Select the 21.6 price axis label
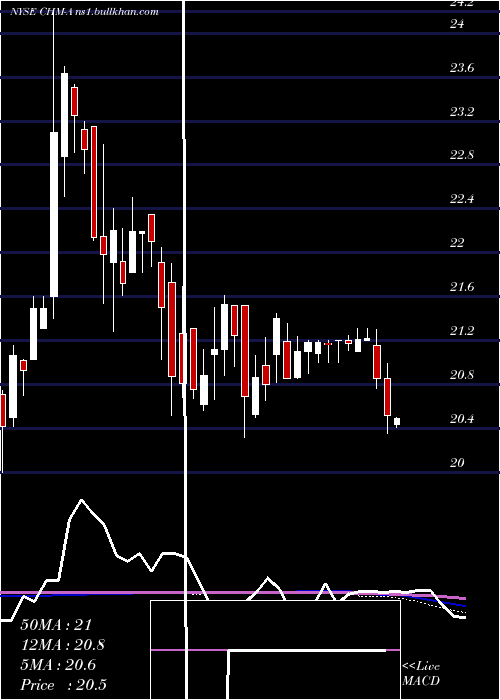The width and height of the screenshot is (500, 700). (461, 287)
